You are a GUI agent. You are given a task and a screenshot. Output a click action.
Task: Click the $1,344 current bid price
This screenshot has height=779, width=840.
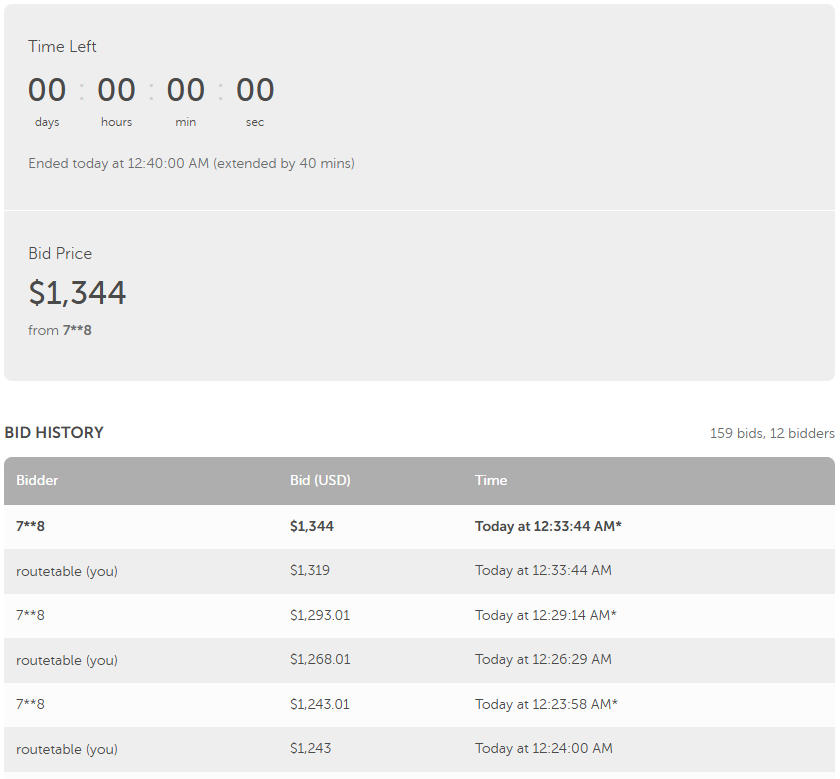77,293
